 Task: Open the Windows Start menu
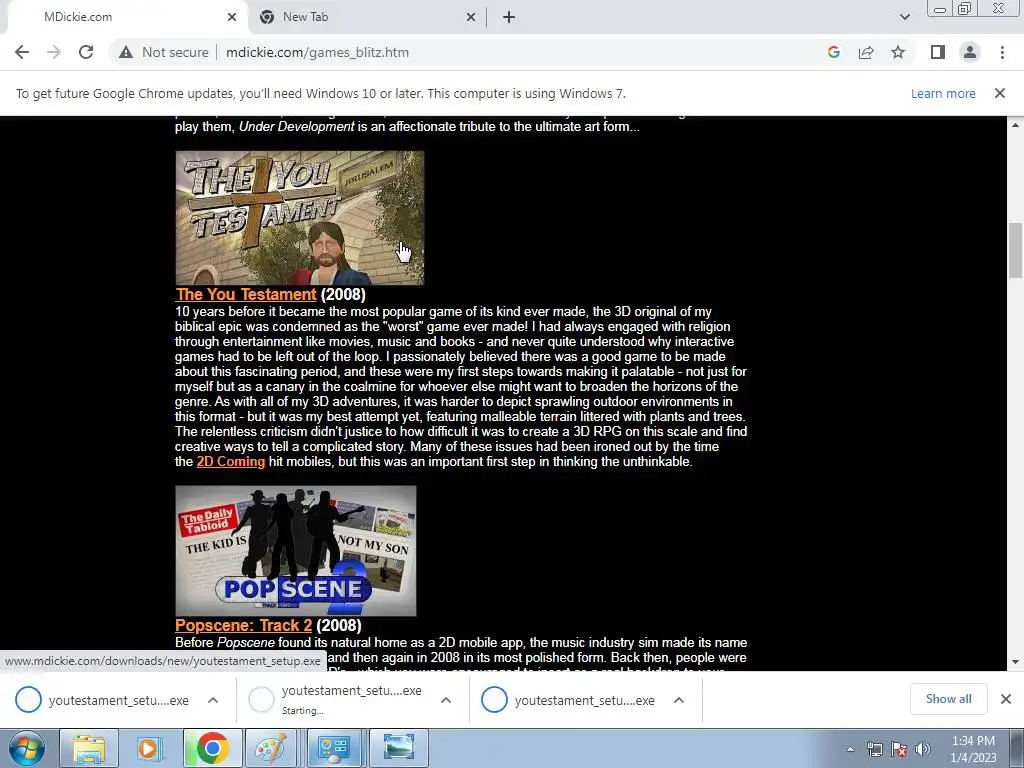pos(27,748)
